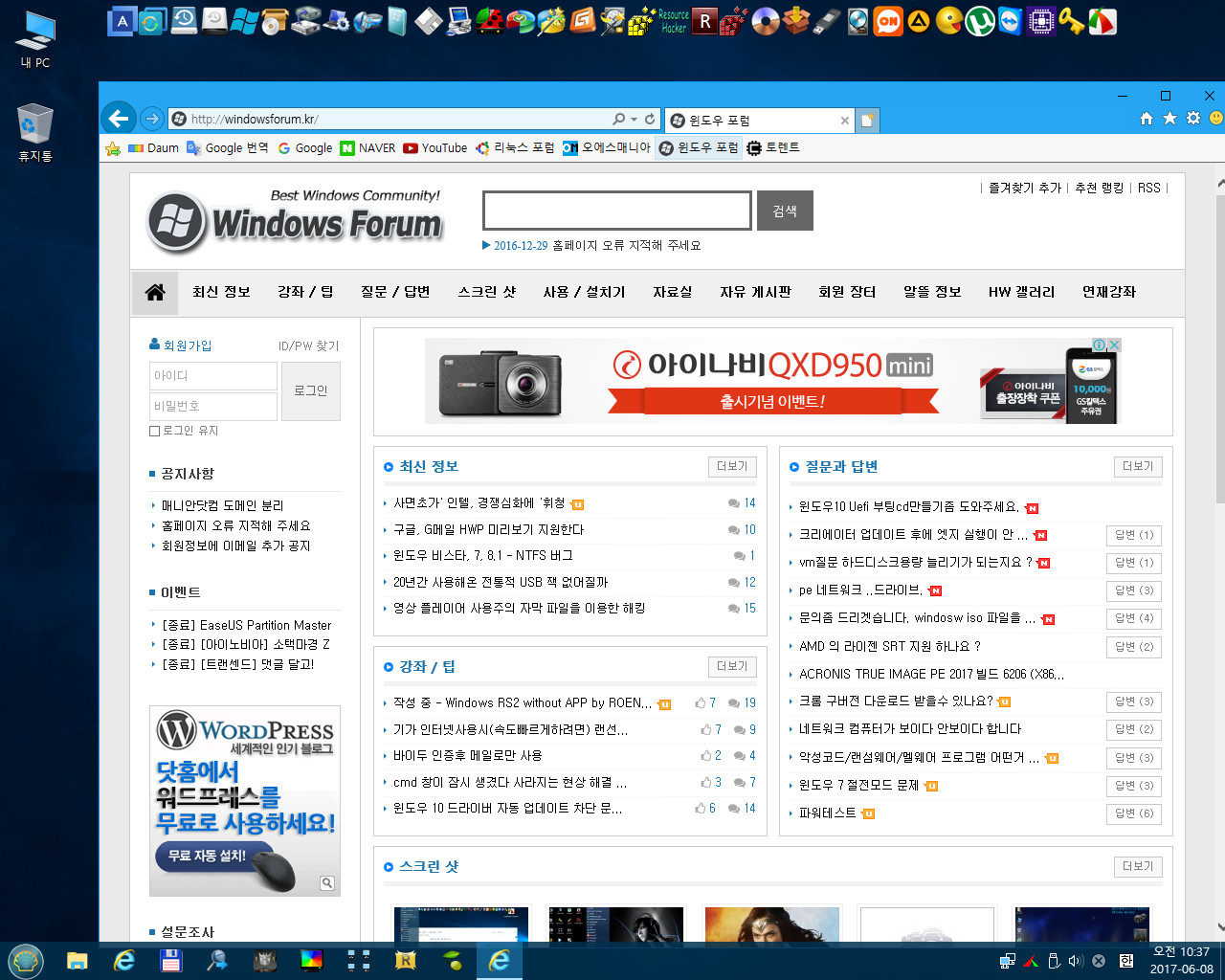
Task: Open the Daum bookmark in favorites bar
Action: 153,148
